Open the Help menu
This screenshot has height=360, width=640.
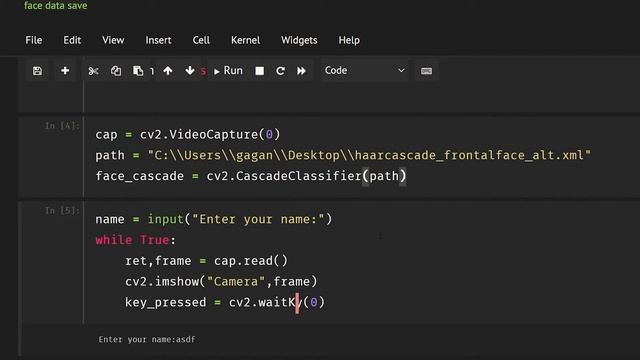coord(349,40)
